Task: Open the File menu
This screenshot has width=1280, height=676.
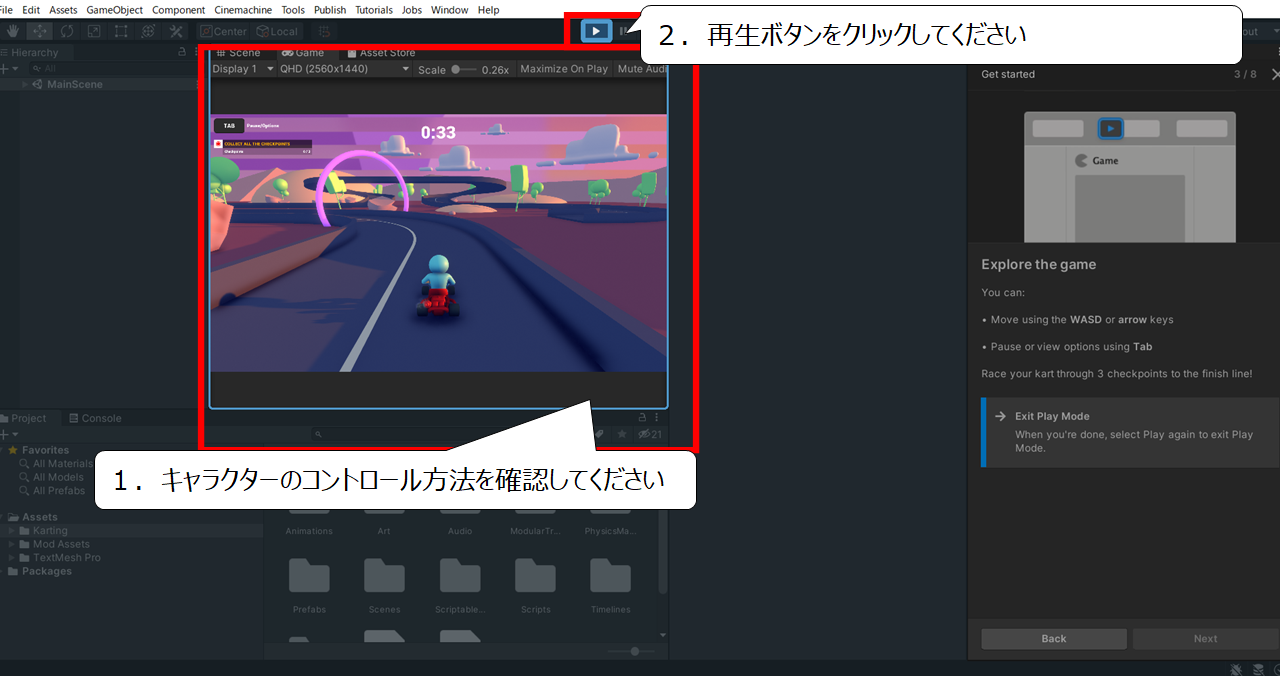Action: [x=6, y=10]
